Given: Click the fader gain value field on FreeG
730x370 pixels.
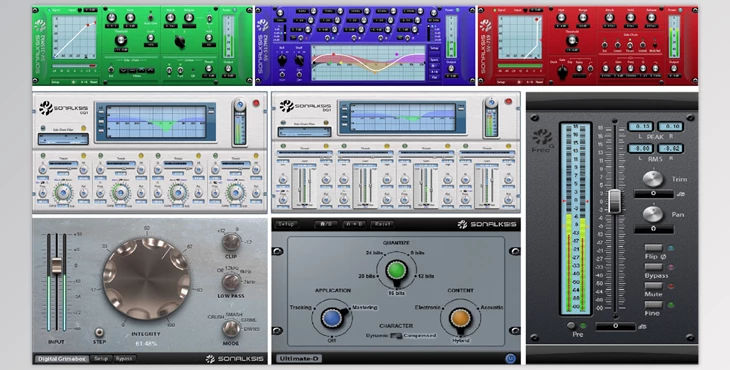Looking at the screenshot, I should (x=615, y=326).
